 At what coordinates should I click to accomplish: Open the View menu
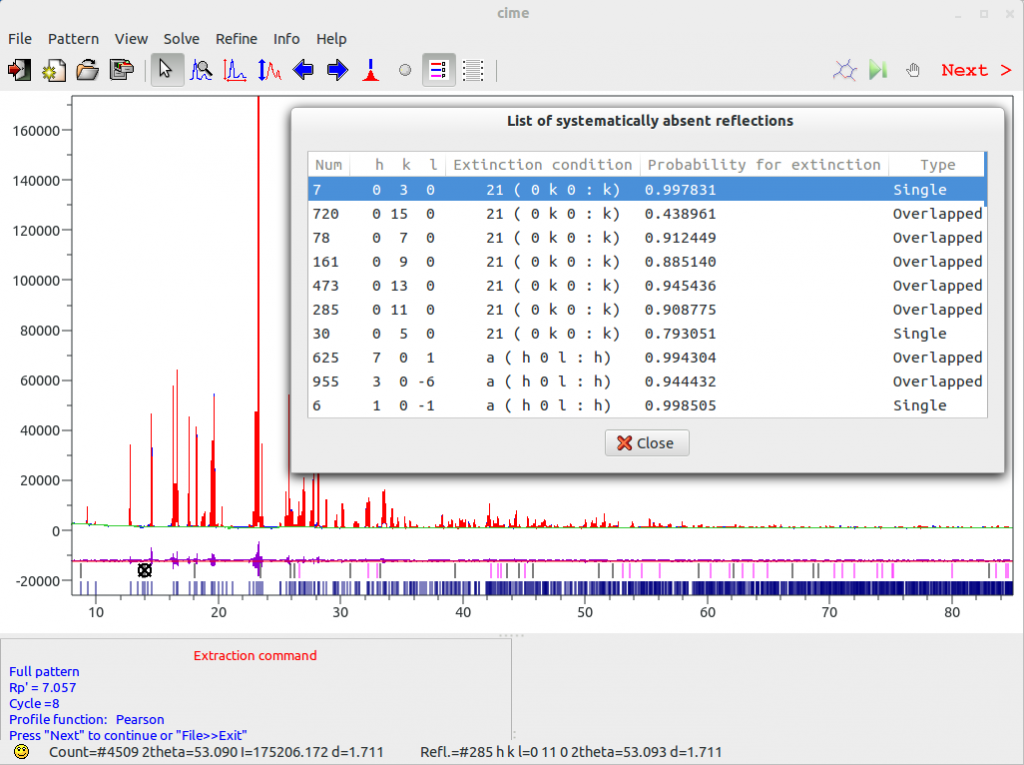click(x=131, y=39)
